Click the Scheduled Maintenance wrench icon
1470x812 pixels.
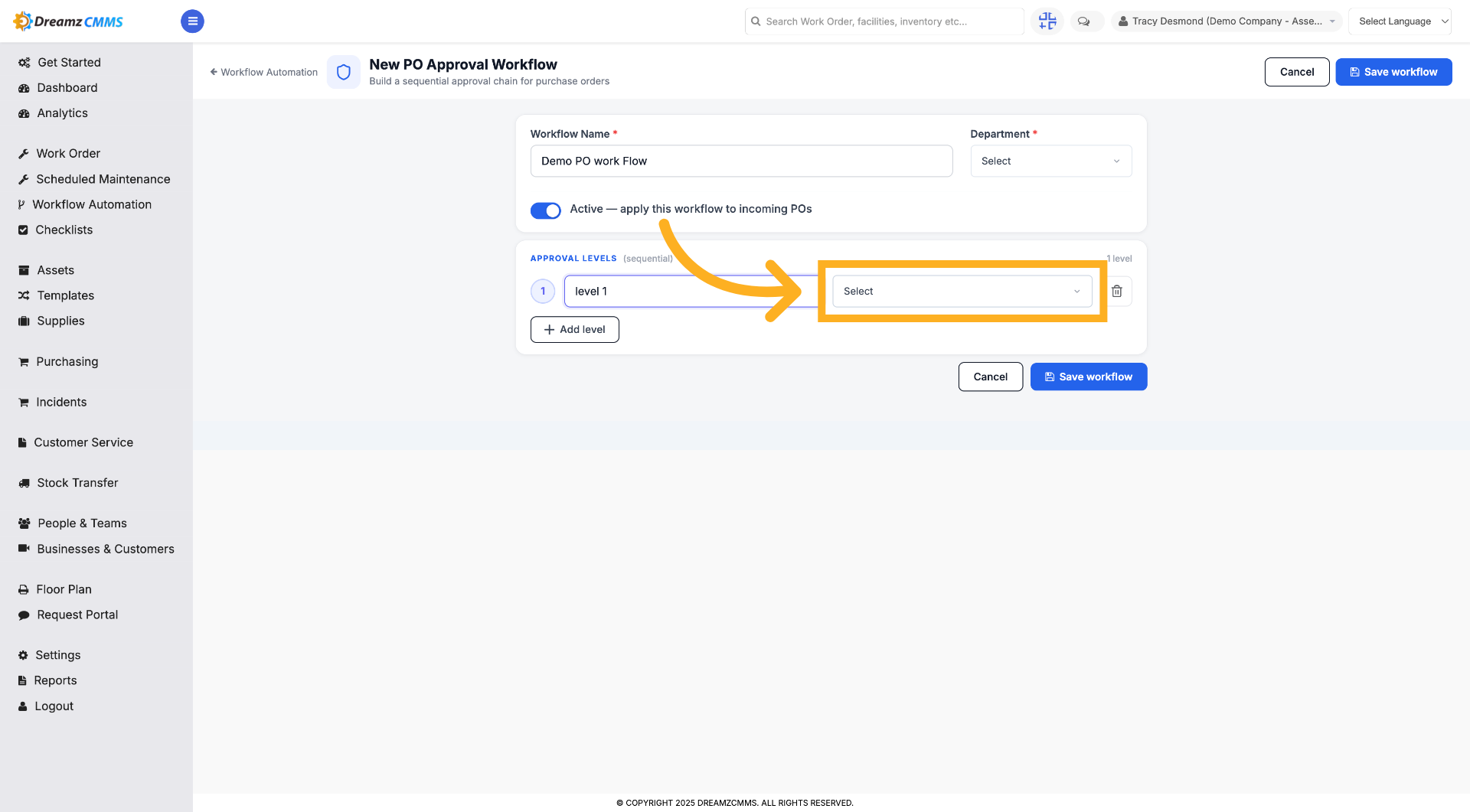pyautogui.click(x=24, y=179)
